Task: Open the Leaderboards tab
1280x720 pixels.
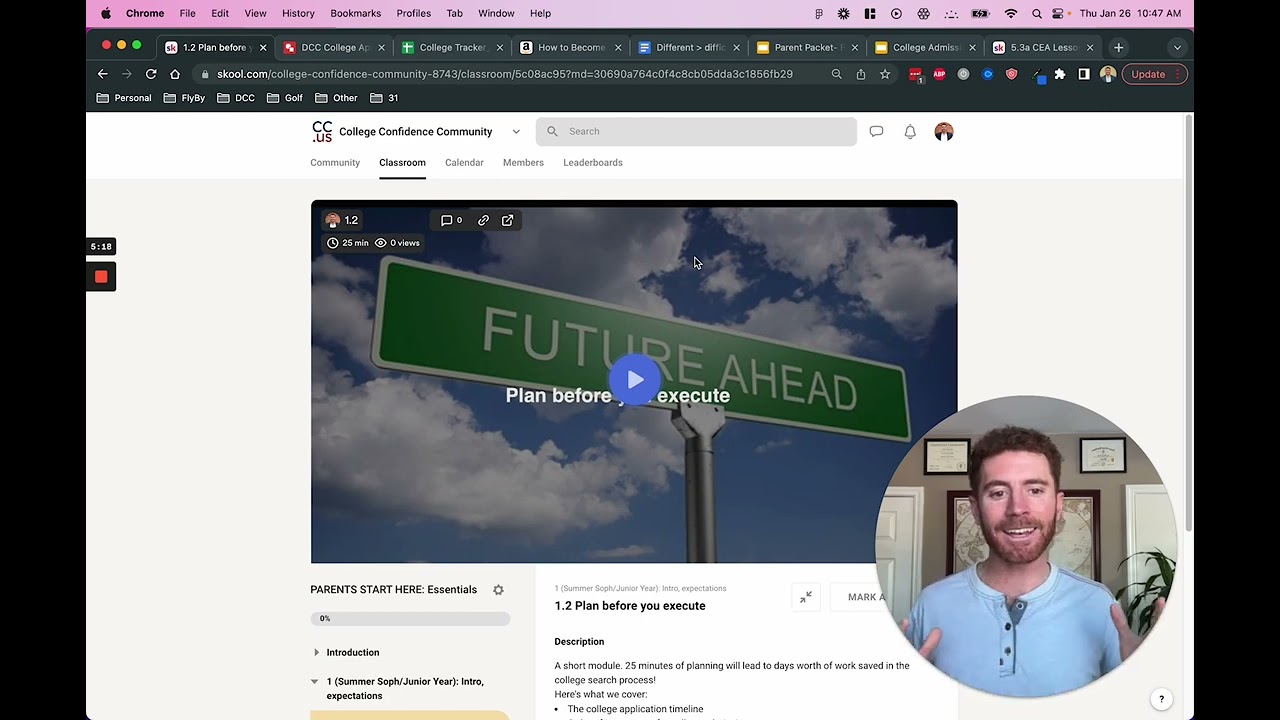Action: (593, 162)
